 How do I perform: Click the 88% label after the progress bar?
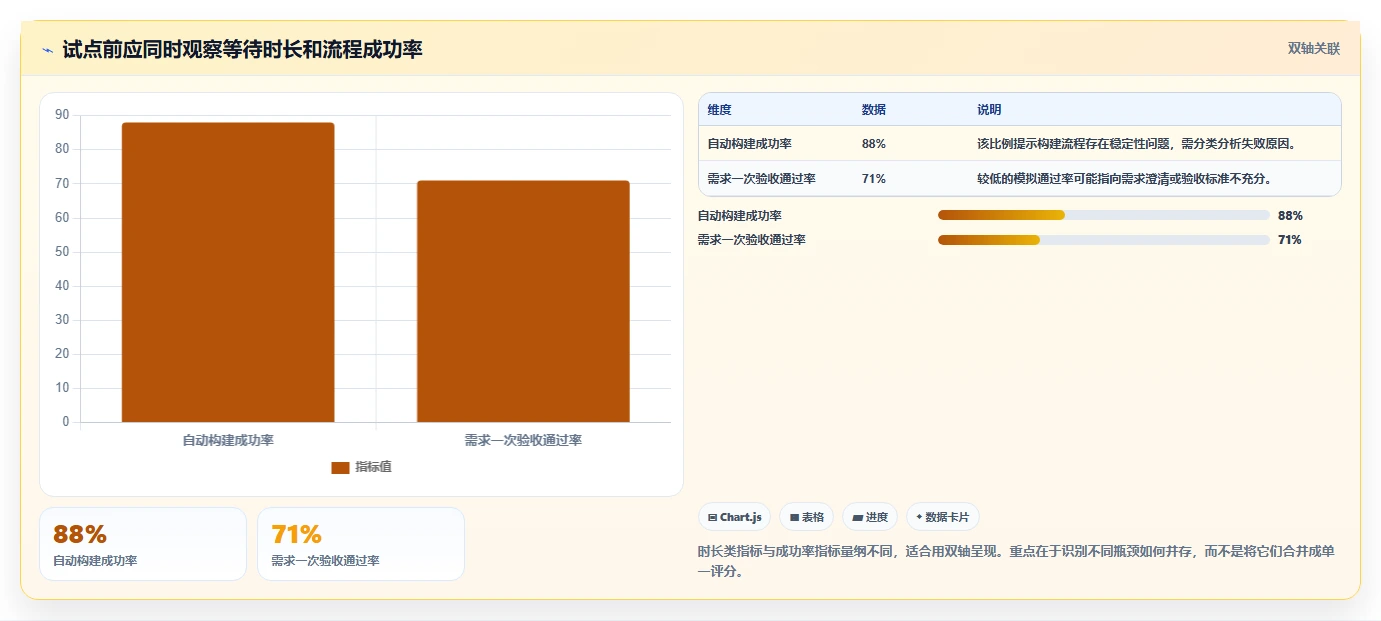1290,215
